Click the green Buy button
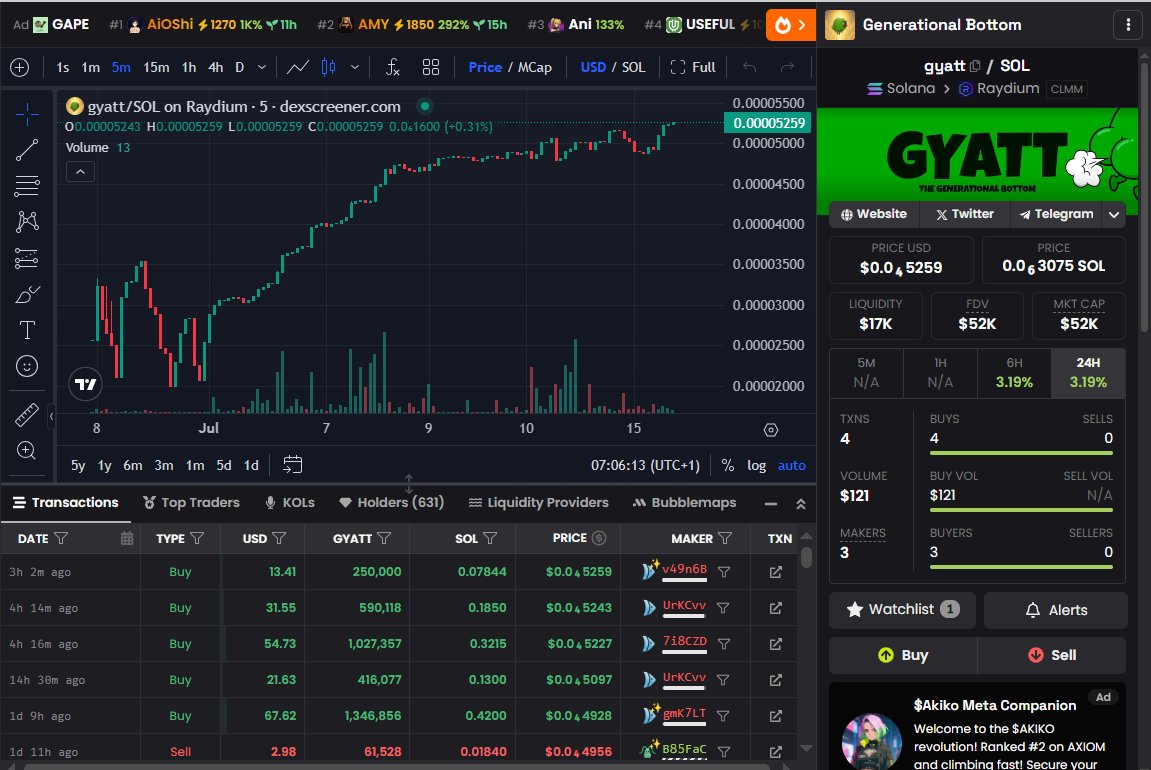This screenshot has width=1151, height=770. click(x=903, y=655)
